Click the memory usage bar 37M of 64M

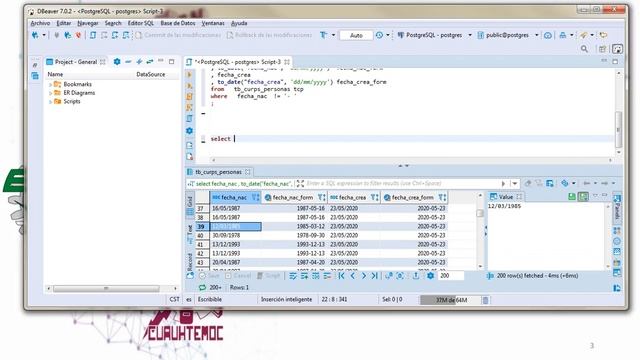tap(451, 300)
